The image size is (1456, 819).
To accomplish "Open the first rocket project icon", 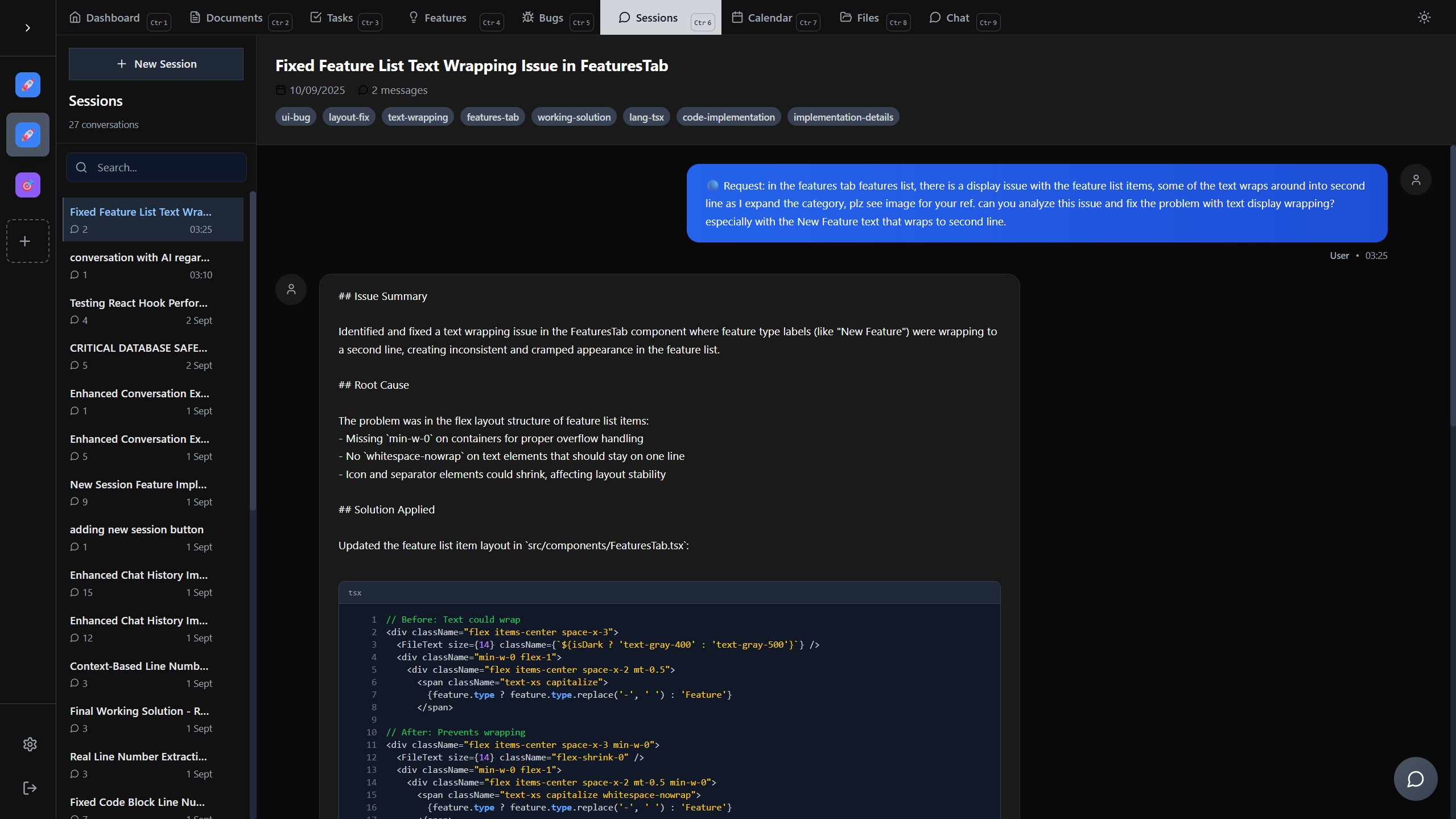I will (27, 85).
